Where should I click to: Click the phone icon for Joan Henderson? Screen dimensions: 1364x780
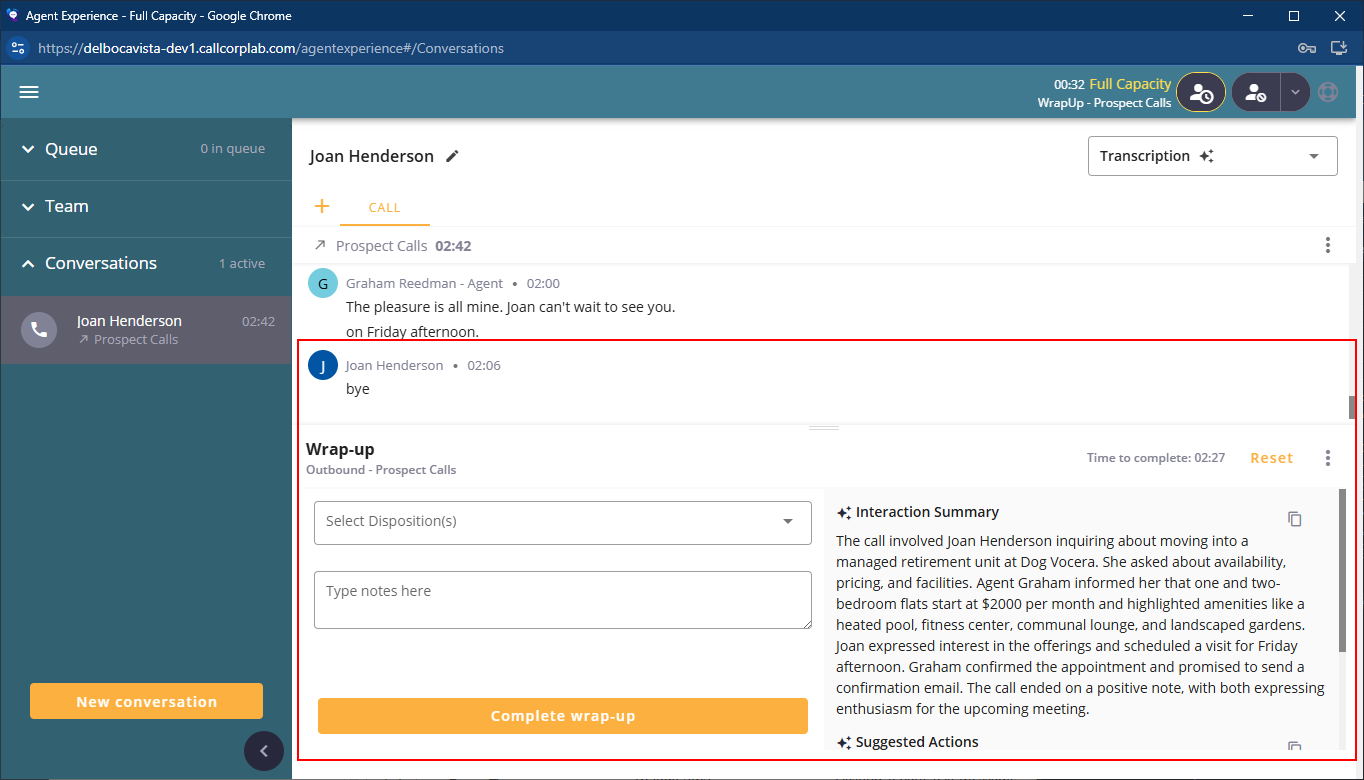click(39, 330)
